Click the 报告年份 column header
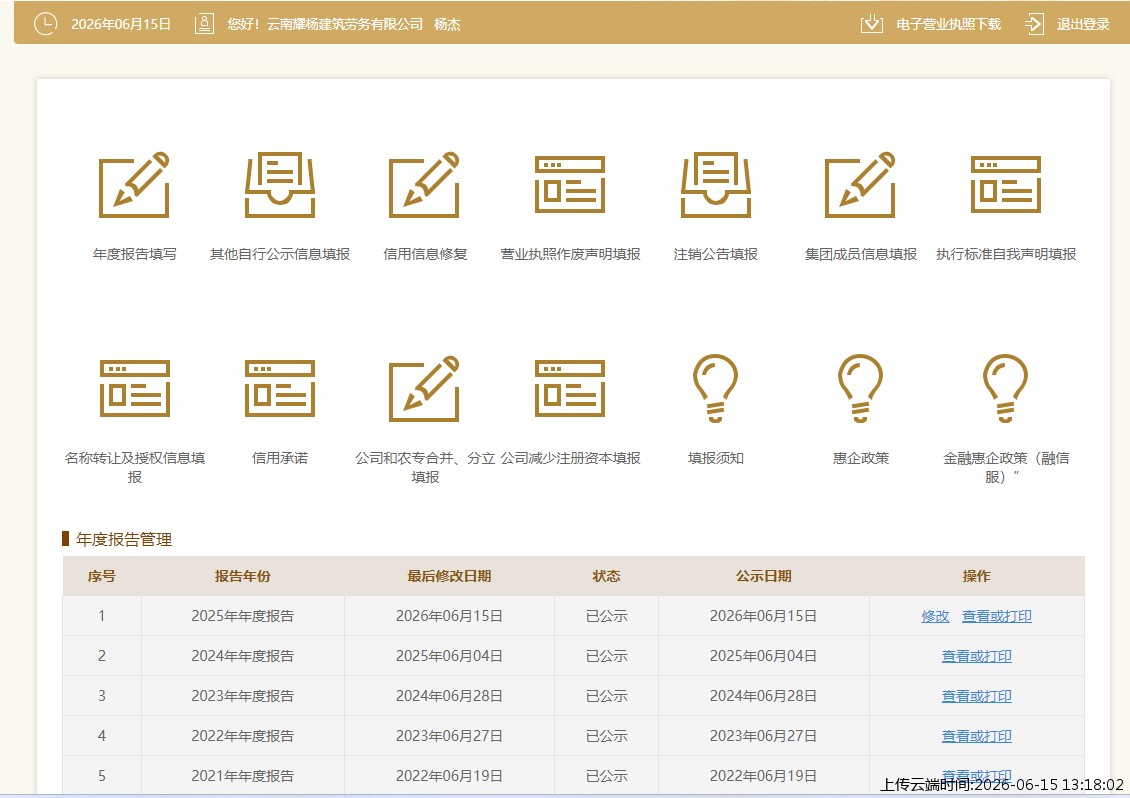The image size is (1130, 798). (x=242, y=576)
